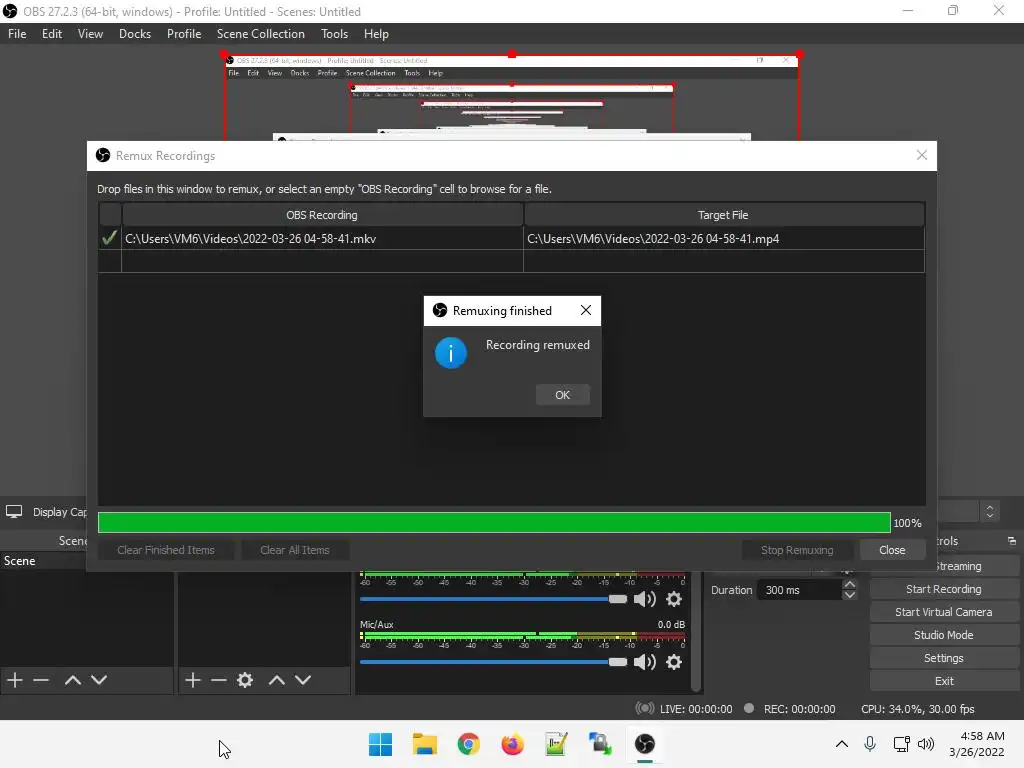This screenshot has width=1024, height=768.
Task: Click the OBS Recording column header
Action: click(x=323, y=215)
